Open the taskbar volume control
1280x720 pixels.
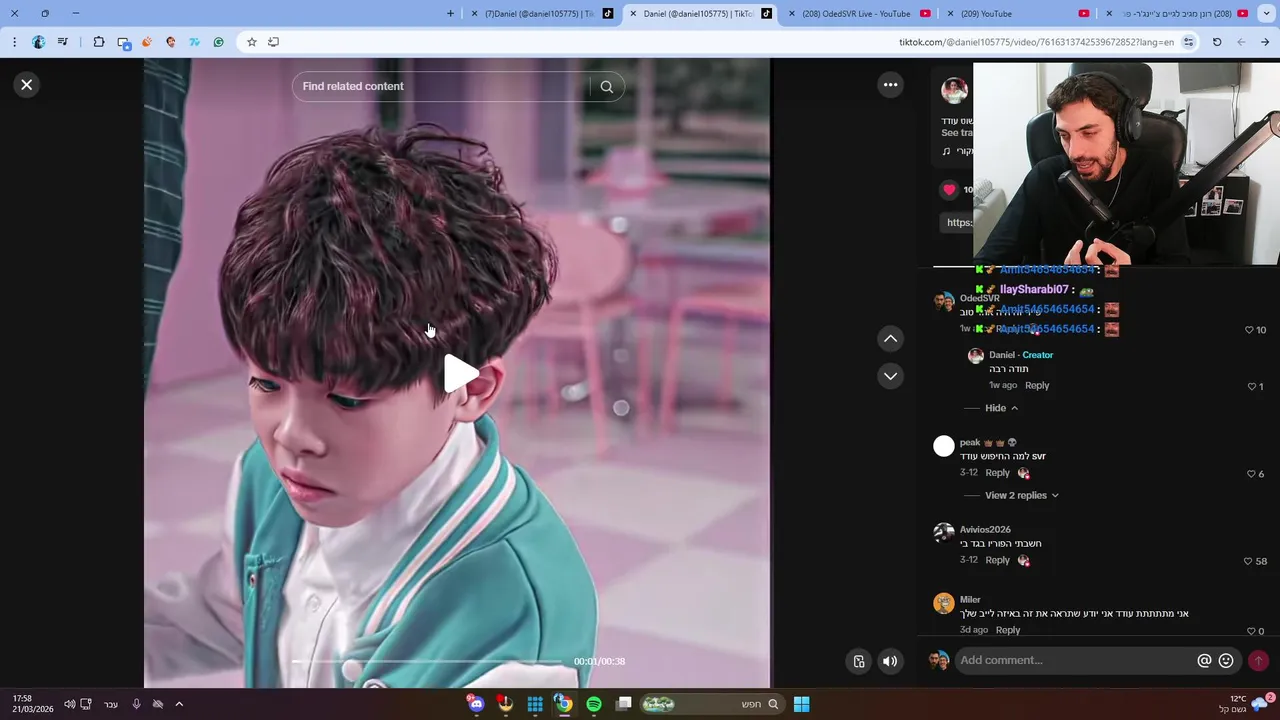(69, 704)
